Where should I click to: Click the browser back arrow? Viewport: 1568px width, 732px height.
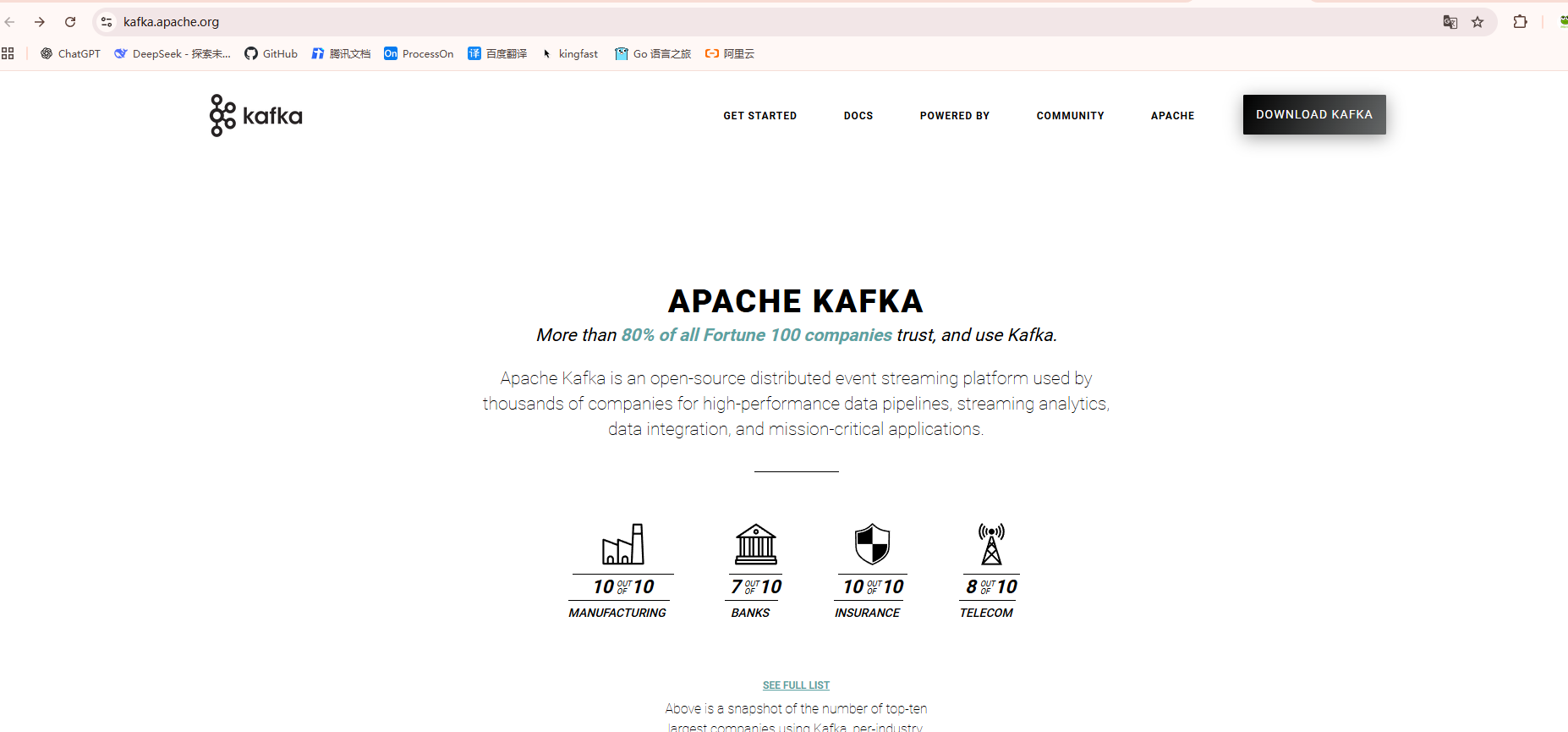(x=10, y=22)
